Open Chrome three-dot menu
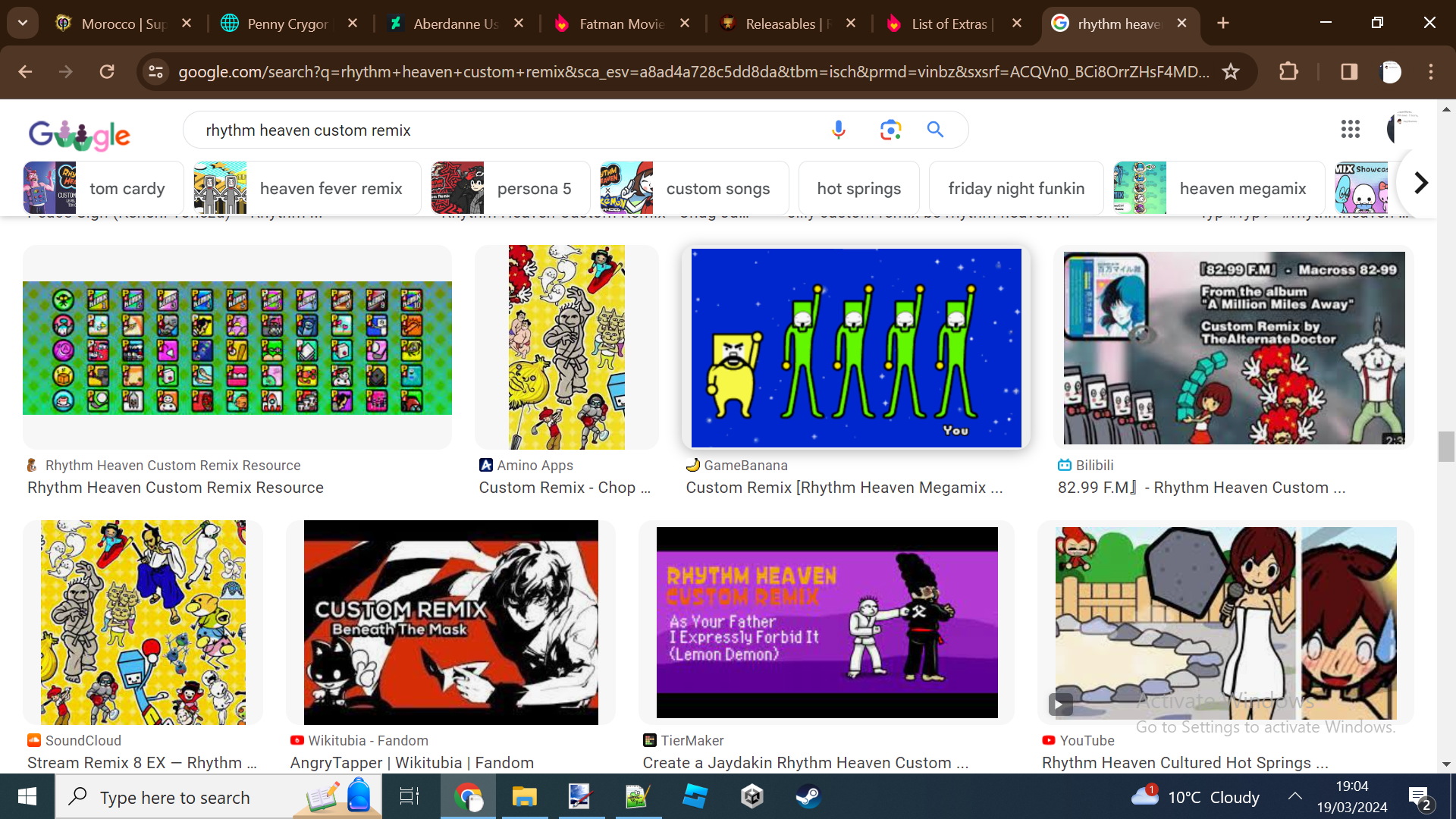Viewport: 1456px width, 819px height. click(x=1430, y=72)
